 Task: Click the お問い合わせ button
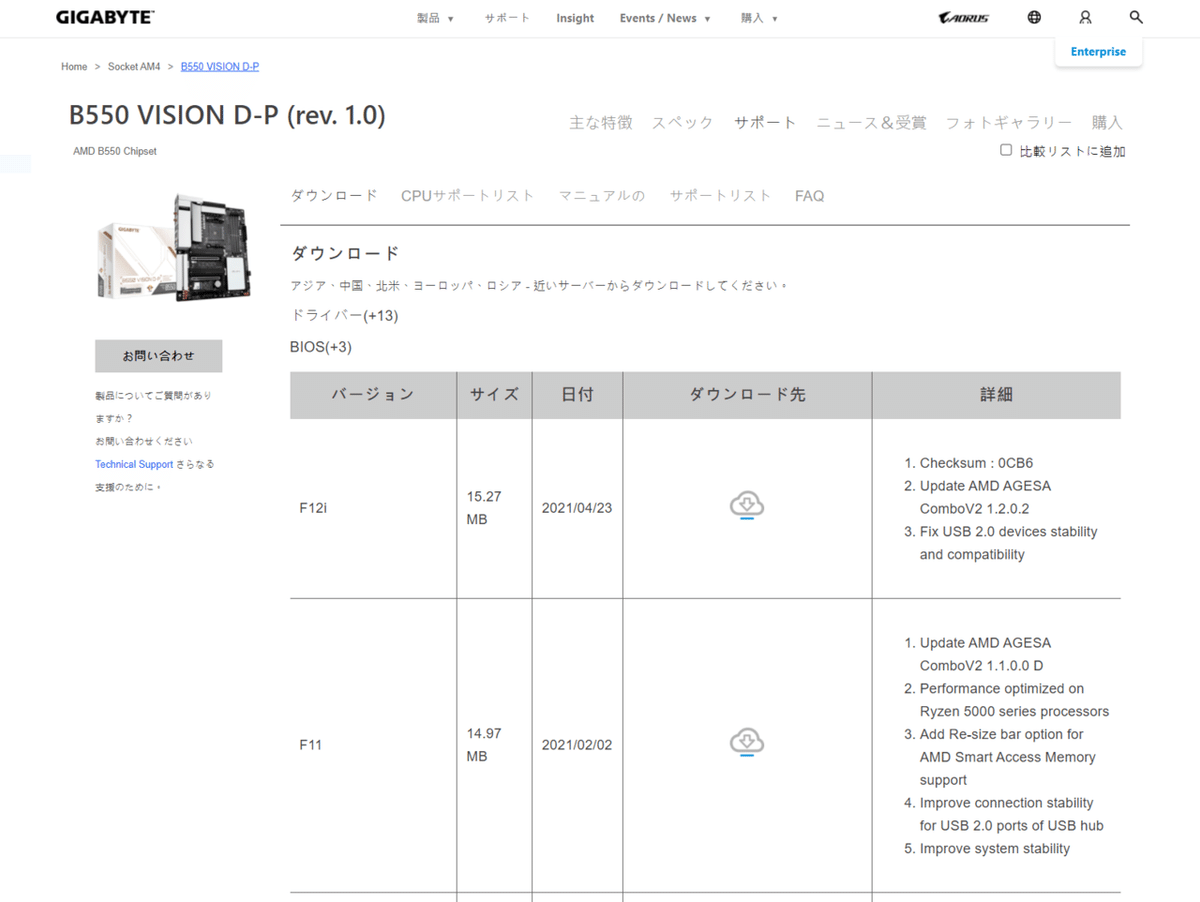click(159, 356)
